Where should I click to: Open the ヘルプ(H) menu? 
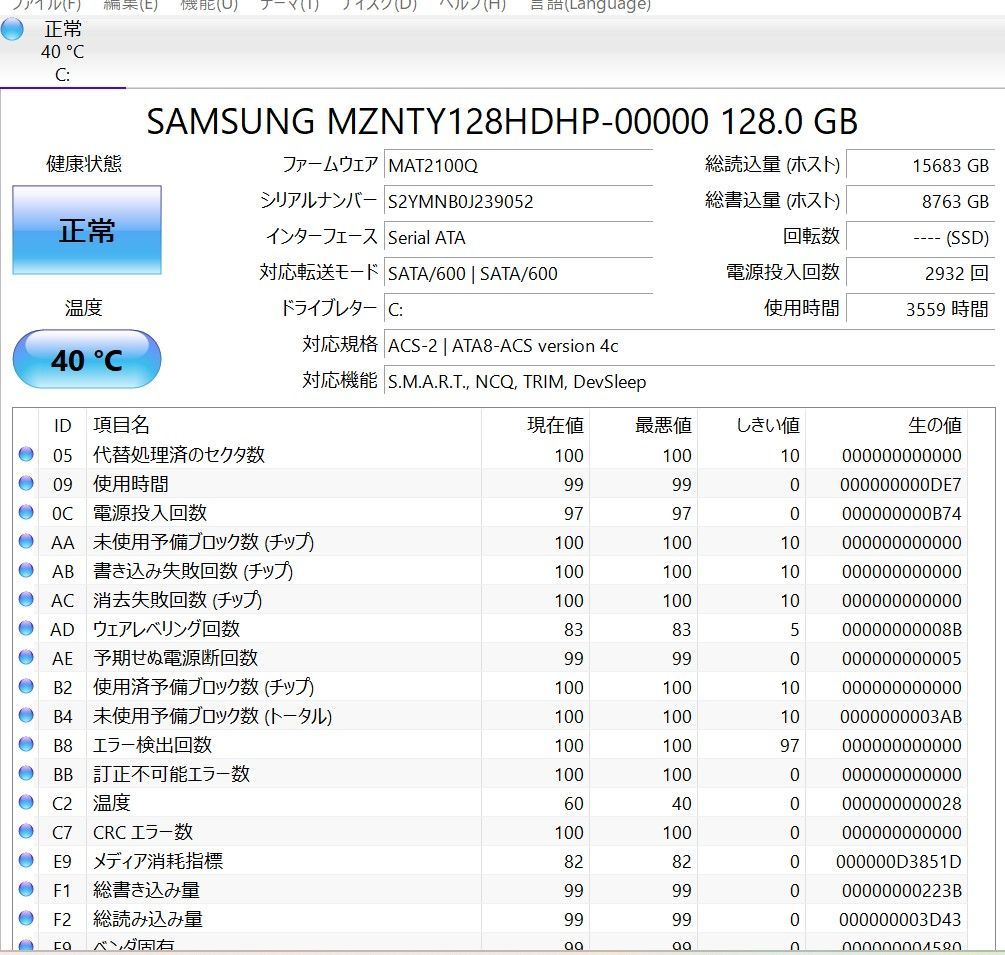(x=472, y=5)
